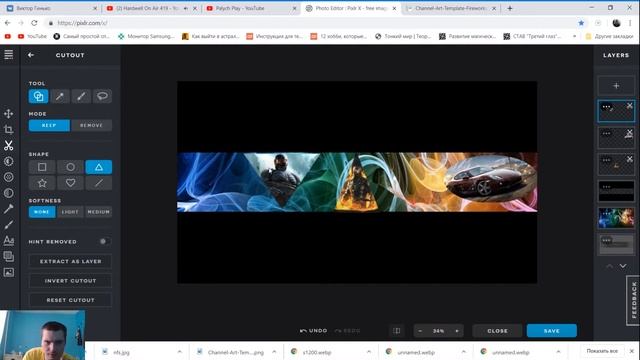Image resolution: width=640 pixels, height=360 pixels.
Task: Toggle the Hint Removed switch
Action: point(104,242)
